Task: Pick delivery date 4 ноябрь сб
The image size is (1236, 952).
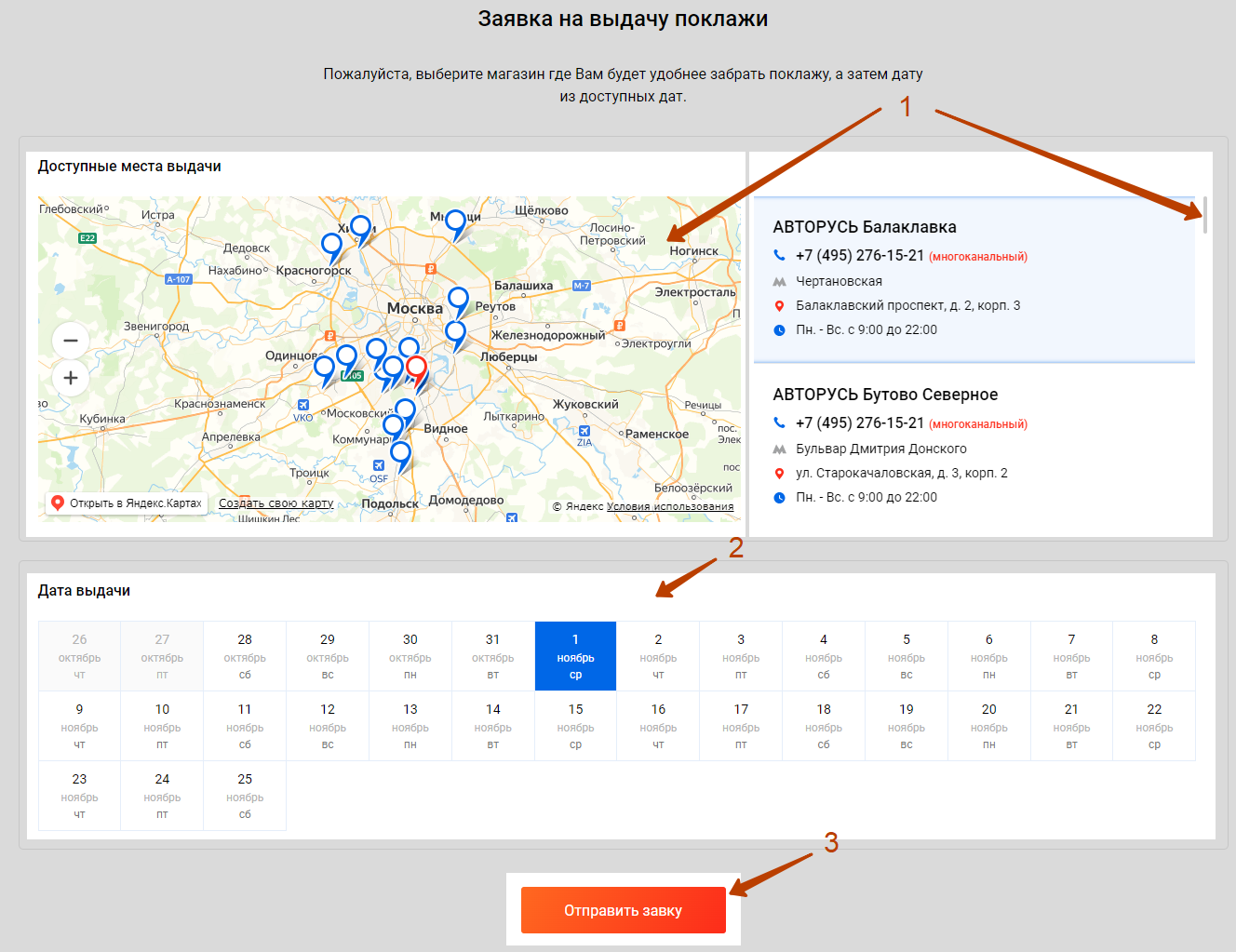Action: [x=824, y=656]
